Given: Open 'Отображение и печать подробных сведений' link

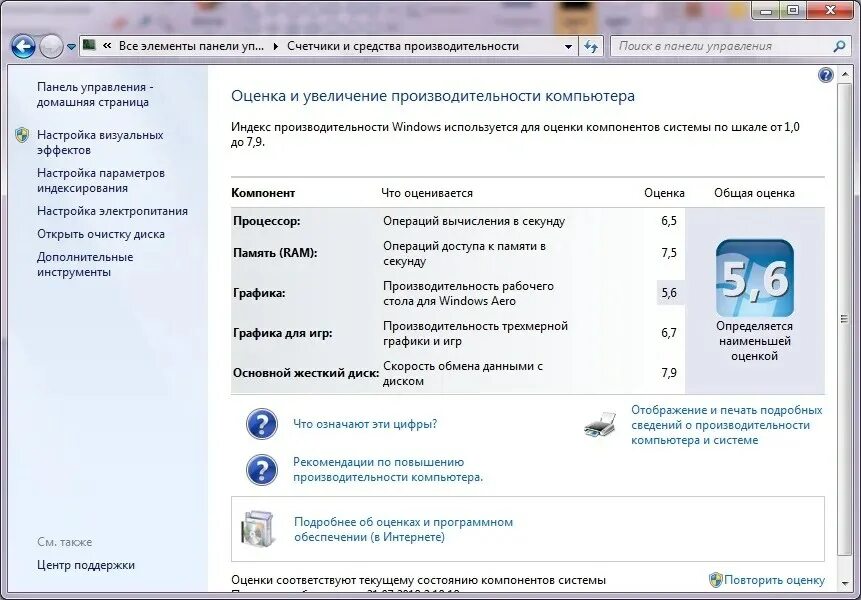Looking at the screenshot, I should tap(726, 425).
